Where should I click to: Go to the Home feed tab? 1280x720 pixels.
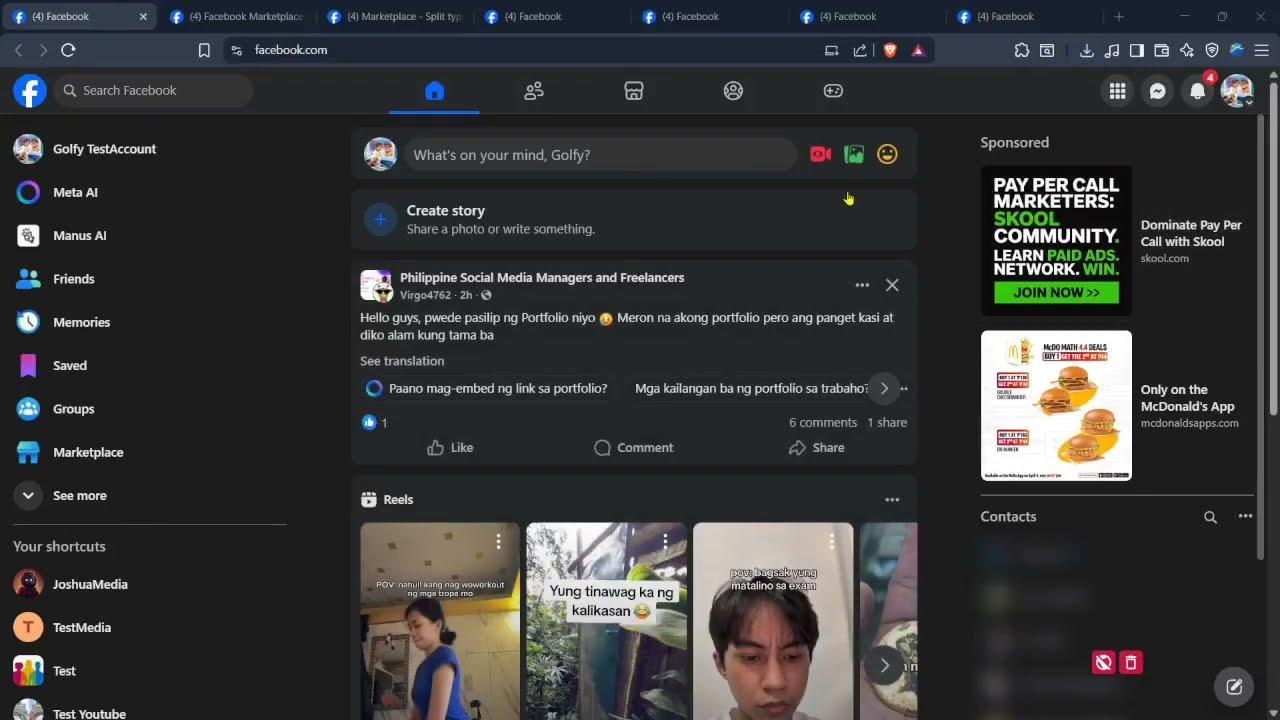coord(434,91)
